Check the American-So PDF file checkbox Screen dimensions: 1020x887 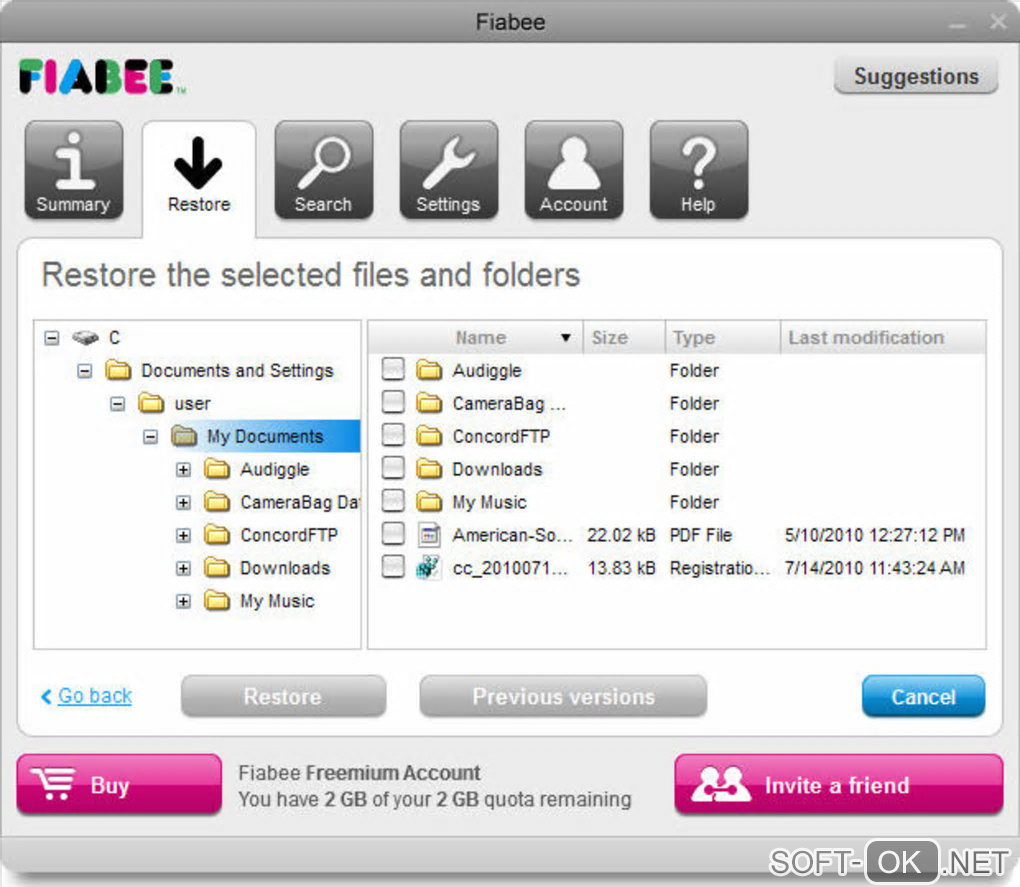pos(393,533)
